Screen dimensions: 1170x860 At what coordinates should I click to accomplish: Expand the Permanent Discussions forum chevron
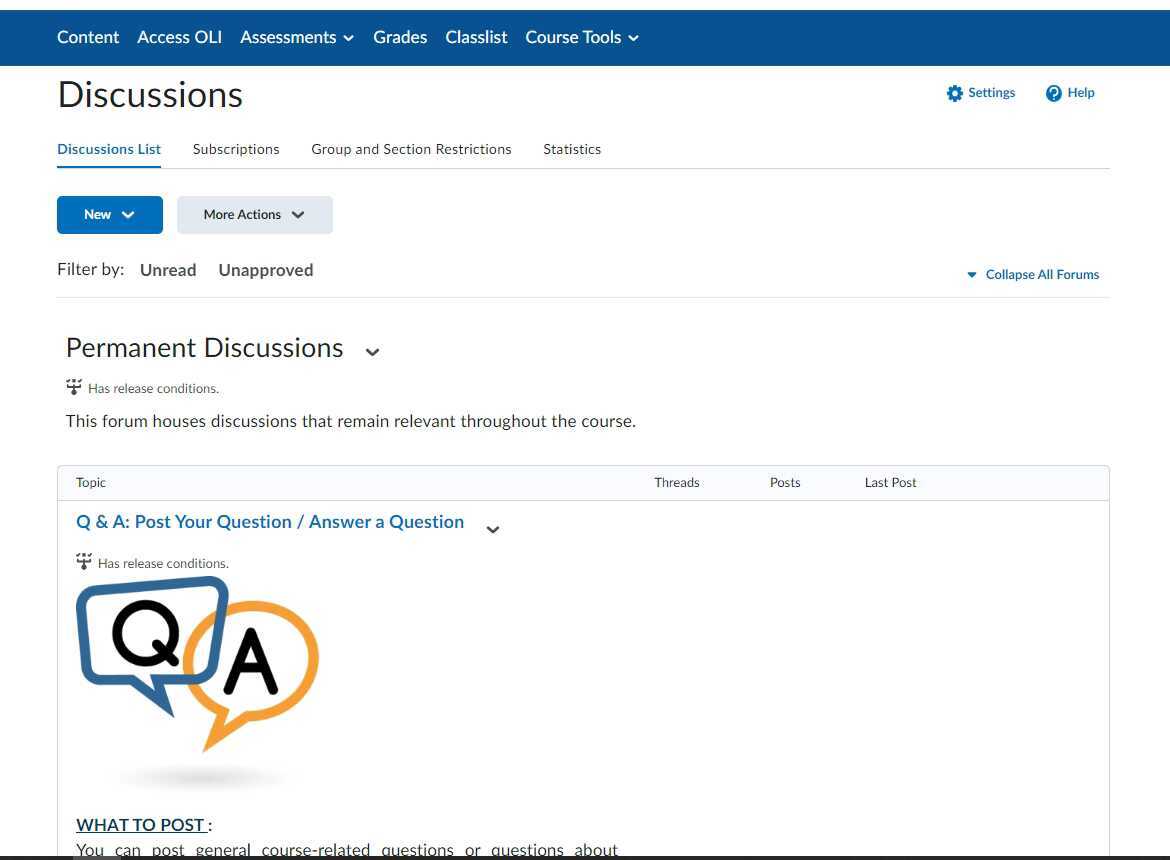pyautogui.click(x=372, y=352)
